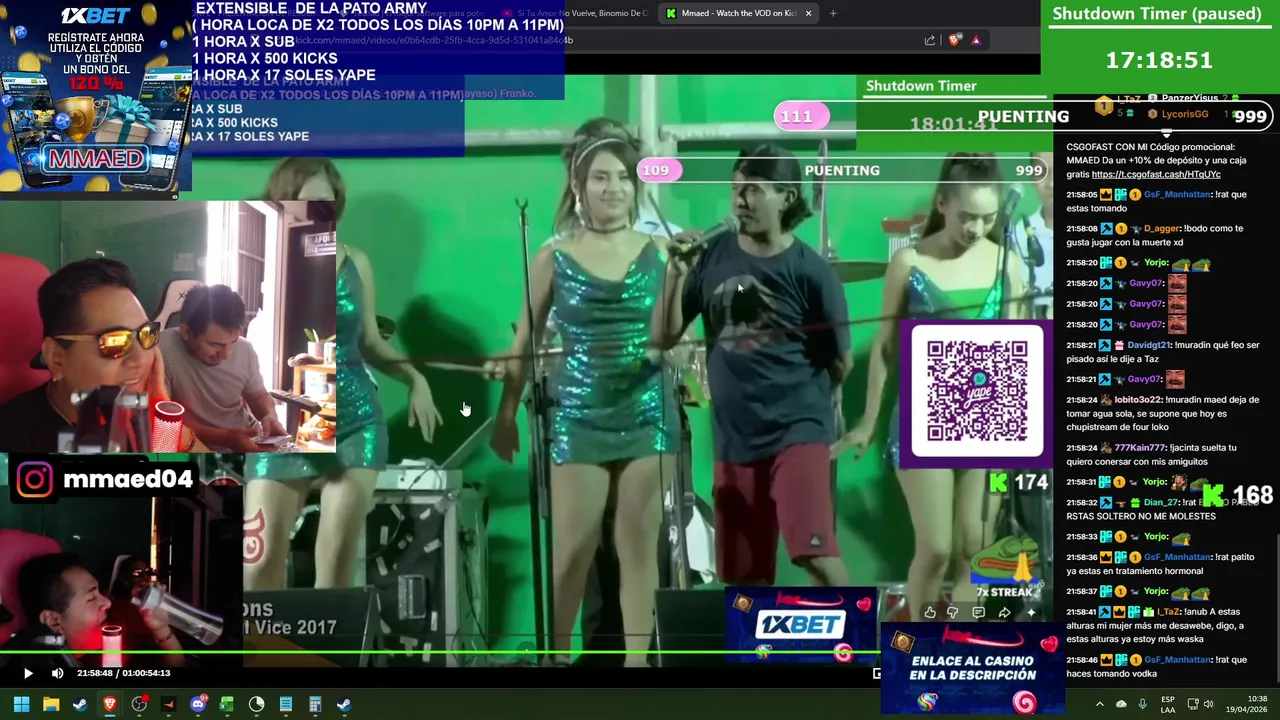
Task: Close the Mmaed Kick tab
Action: click(x=808, y=13)
